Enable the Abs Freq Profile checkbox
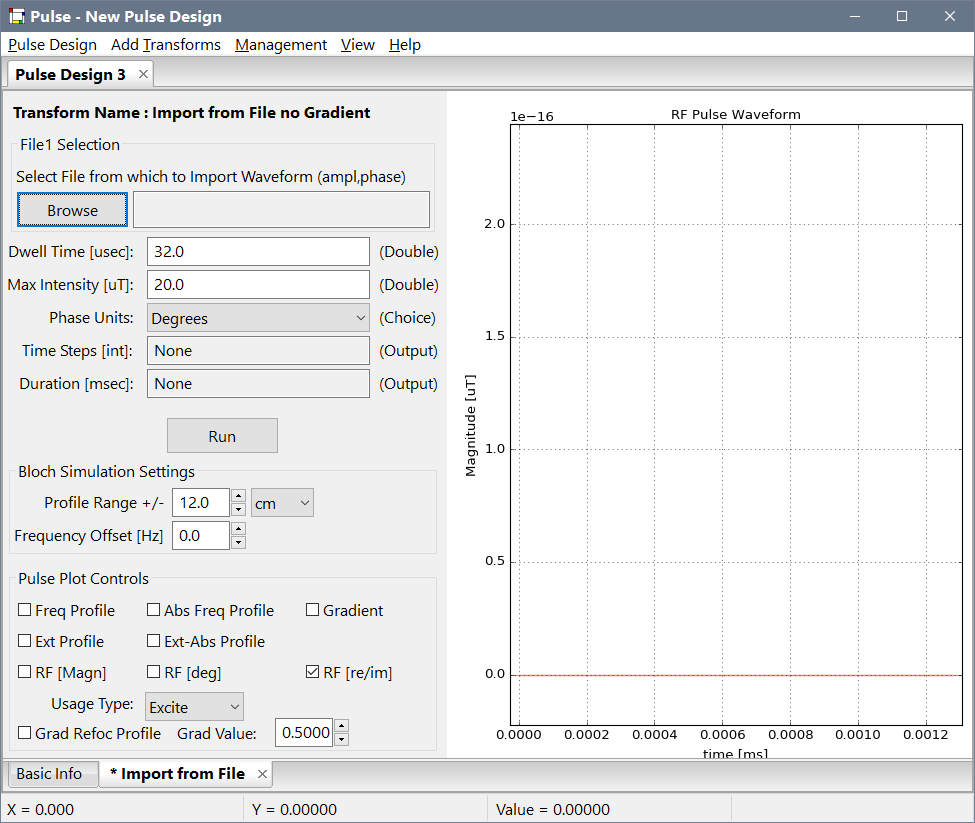 point(154,610)
